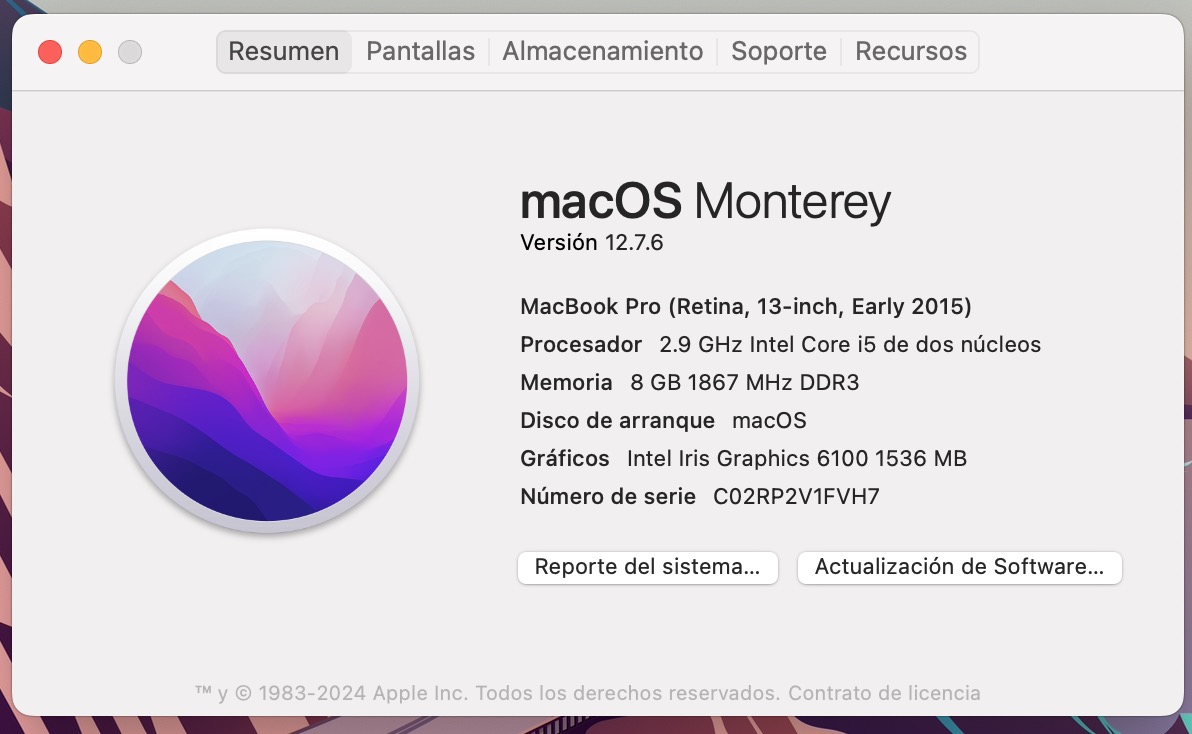Open the Almacenamiento tab
The width and height of the screenshot is (1192, 734).
tap(603, 52)
